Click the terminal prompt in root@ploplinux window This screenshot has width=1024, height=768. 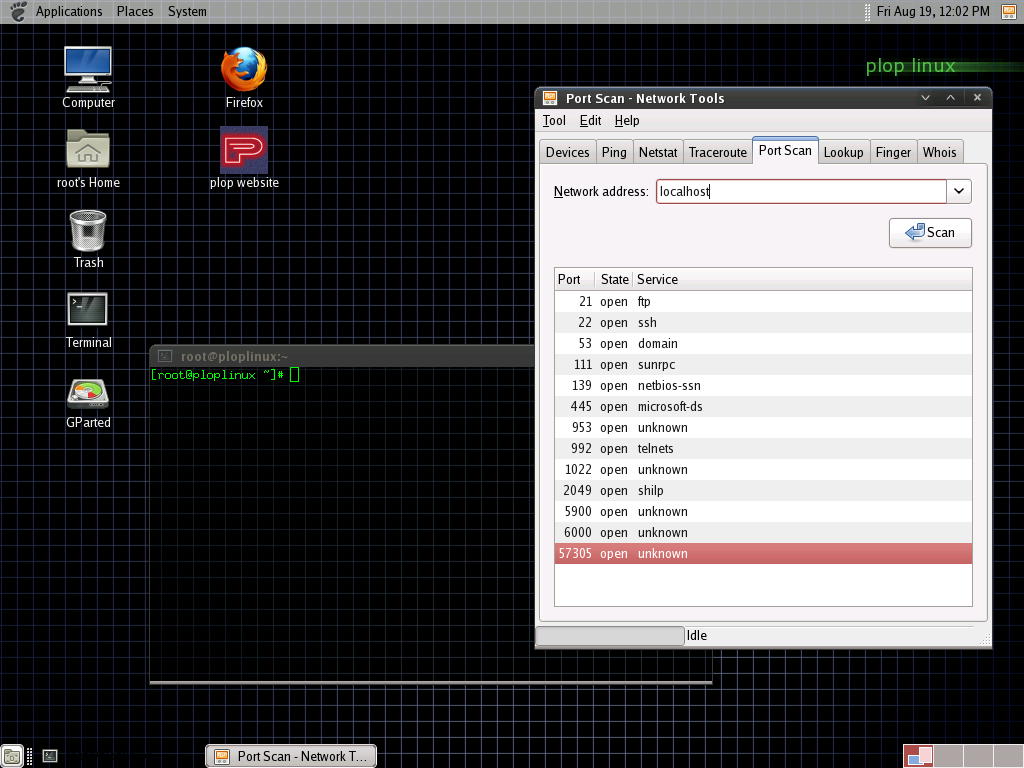point(225,375)
